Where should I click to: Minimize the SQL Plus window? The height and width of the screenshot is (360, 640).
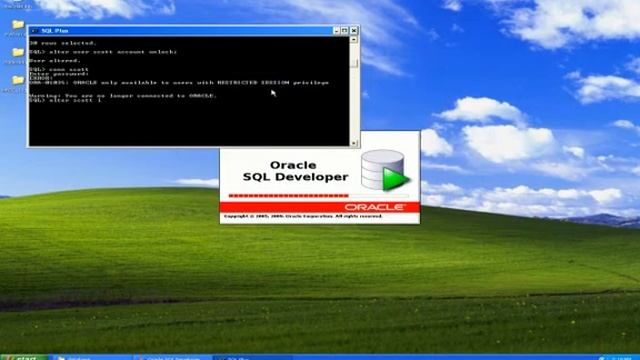point(336,31)
